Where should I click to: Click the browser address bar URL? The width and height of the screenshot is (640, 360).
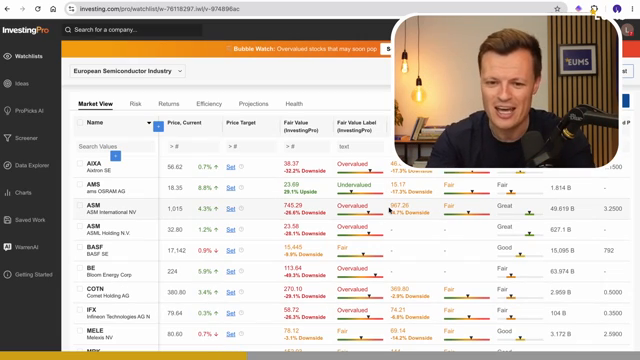coord(160,9)
